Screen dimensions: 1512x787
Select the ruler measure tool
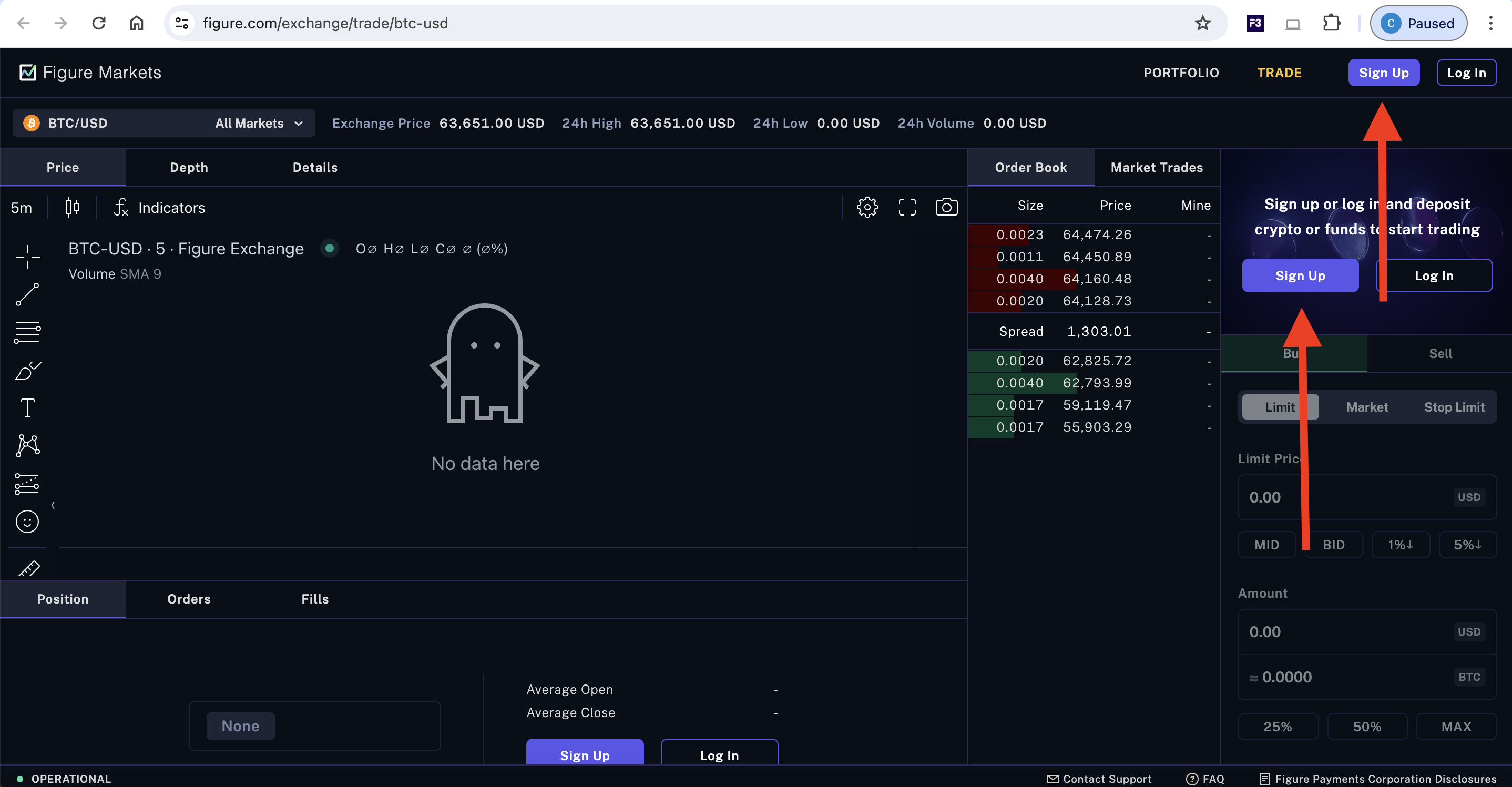click(28, 568)
